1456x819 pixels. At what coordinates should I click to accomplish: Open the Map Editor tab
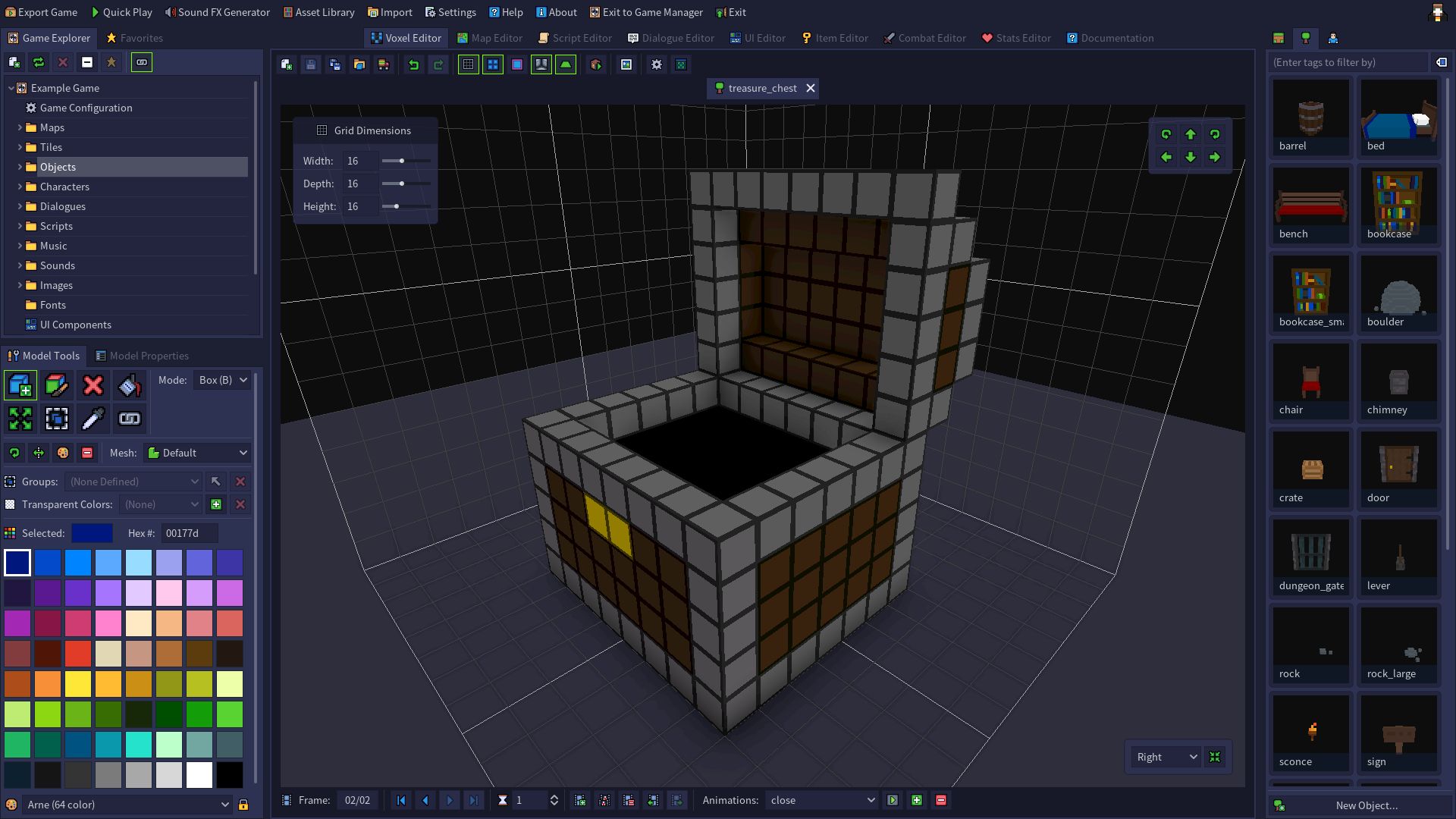(497, 38)
